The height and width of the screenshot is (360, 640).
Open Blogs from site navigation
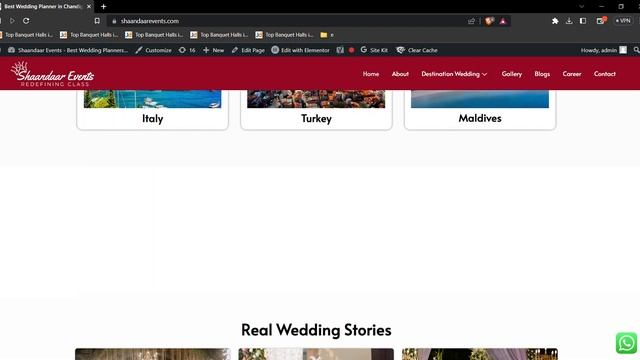click(x=542, y=74)
